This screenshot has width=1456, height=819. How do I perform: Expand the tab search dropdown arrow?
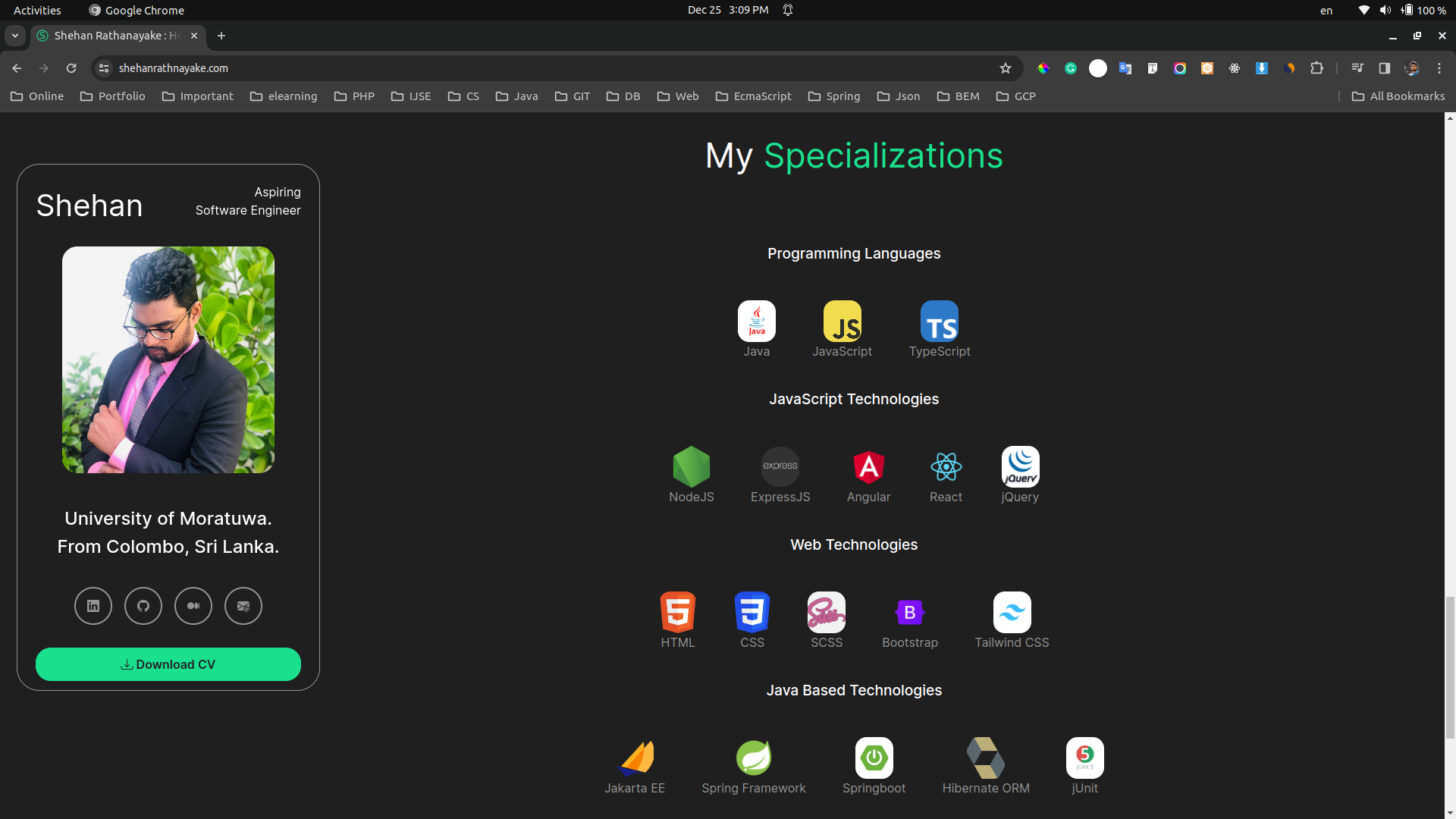(15, 36)
